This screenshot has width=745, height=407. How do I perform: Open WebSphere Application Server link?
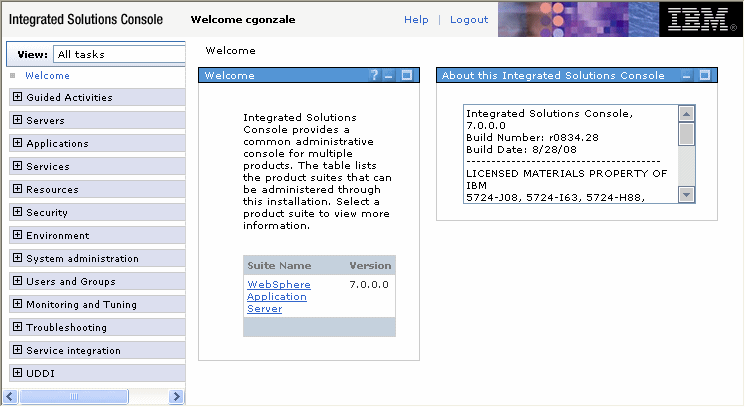coord(278,296)
